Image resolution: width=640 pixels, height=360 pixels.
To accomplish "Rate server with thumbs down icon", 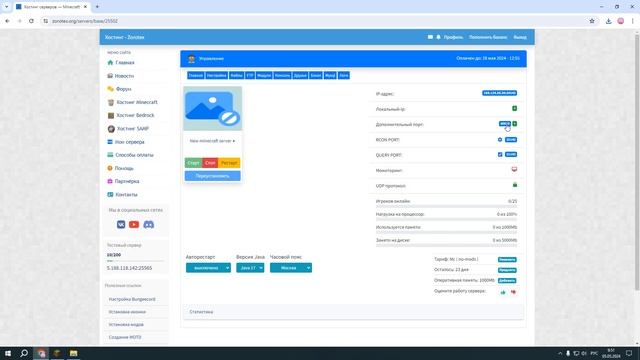I will 513,292.
